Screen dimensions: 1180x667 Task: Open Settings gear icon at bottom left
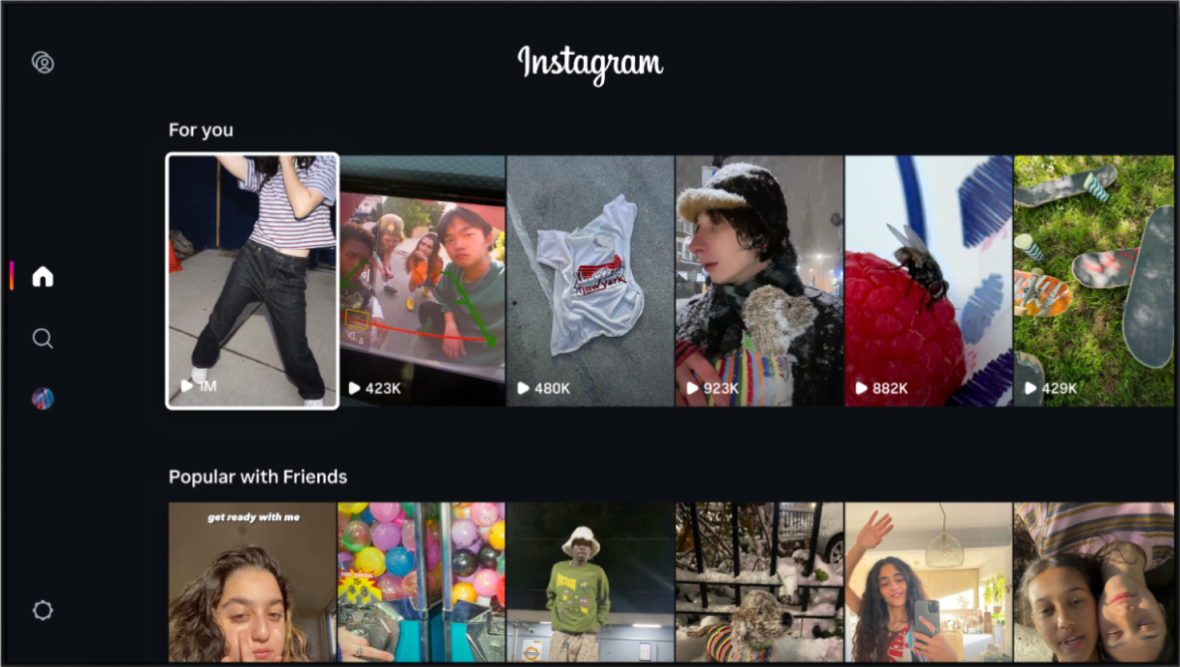(x=43, y=610)
